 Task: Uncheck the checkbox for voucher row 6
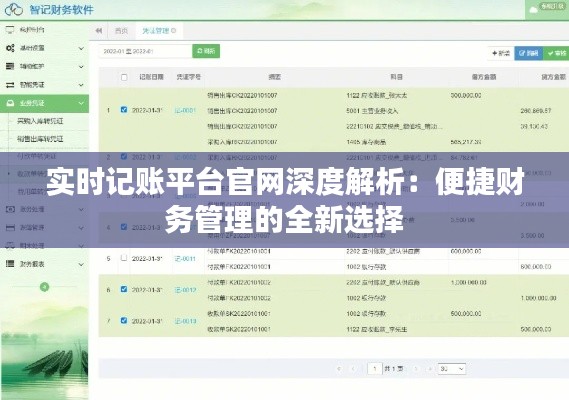pyautogui.click(x=124, y=289)
